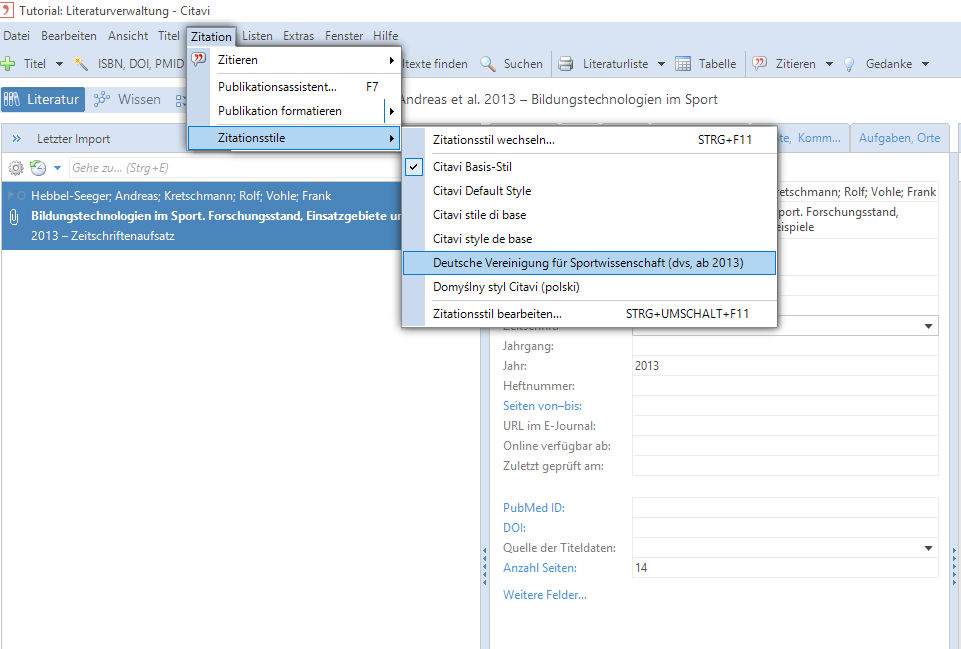Open the Datei menu
Image resolution: width=961 pixels, height=649 pixels.
[x=17, y=36]
